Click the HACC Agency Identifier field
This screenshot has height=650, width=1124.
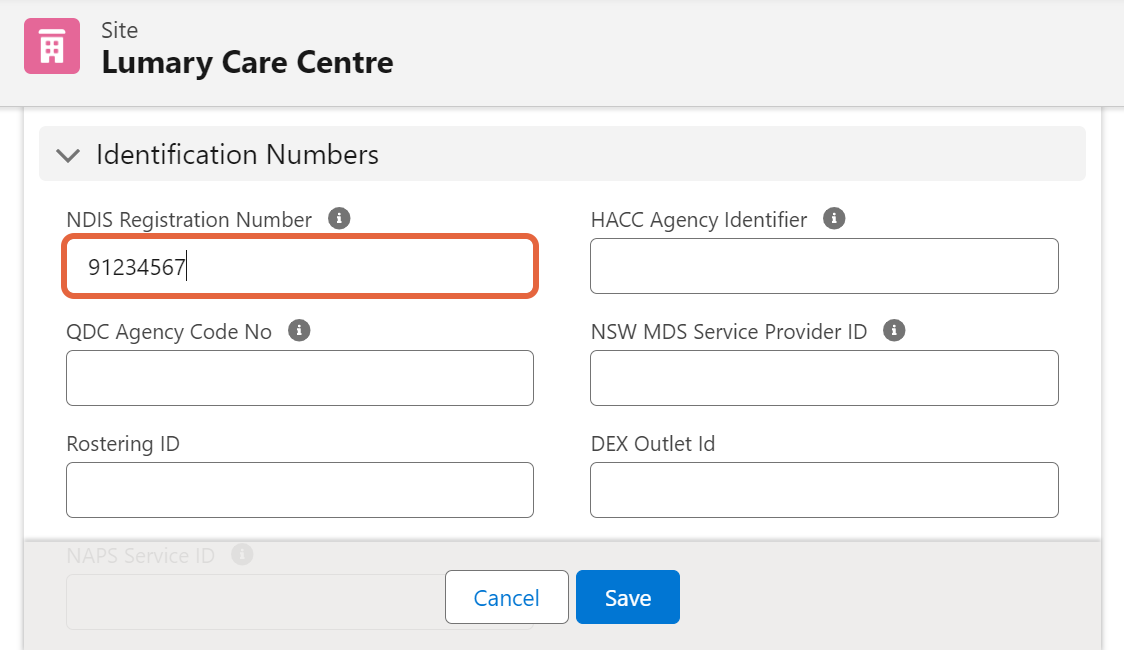824,266
